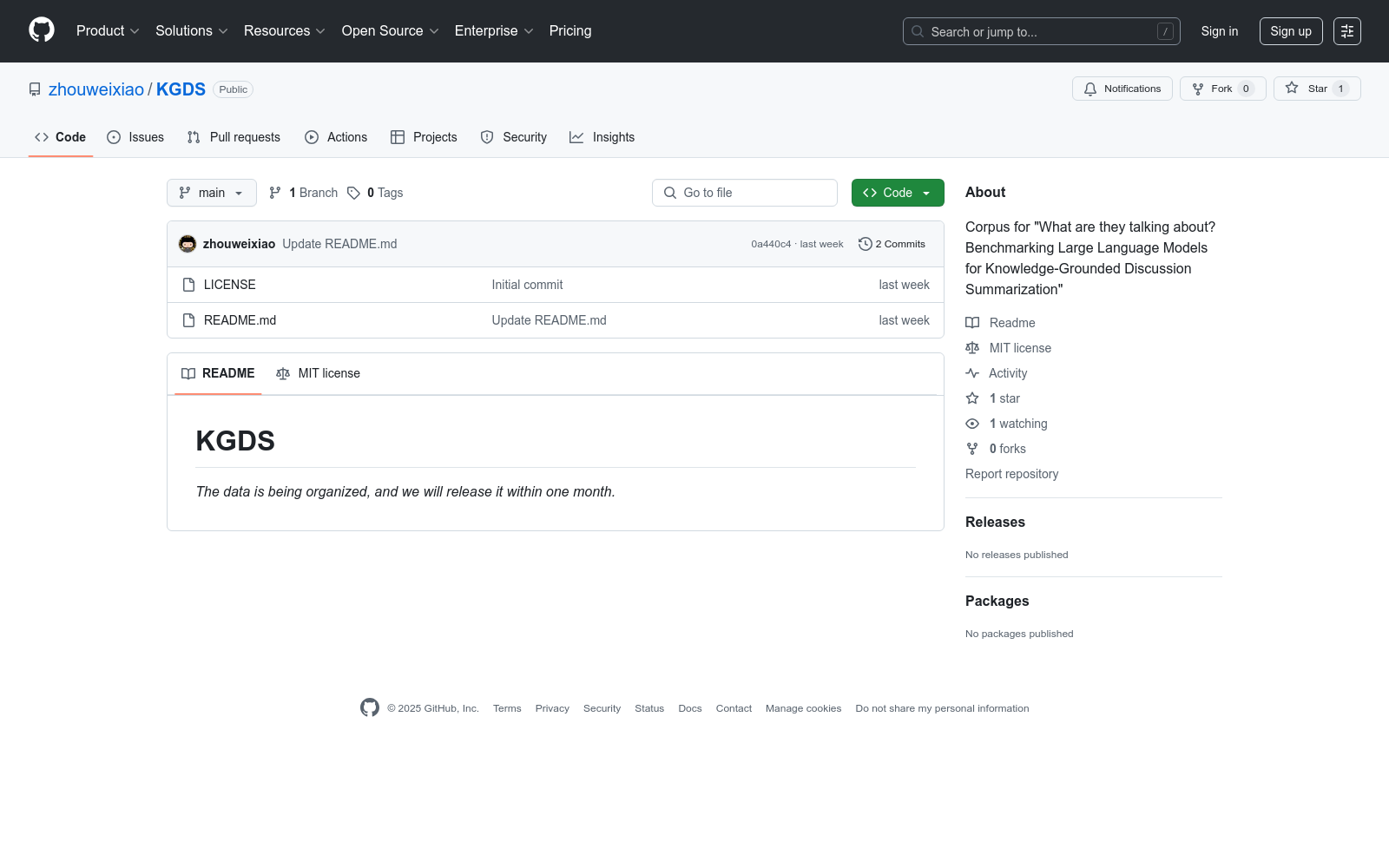The height and width of the screenshot is (868, 1389).
Task: Focus the Search or jump to field
Action: pyautogui.click(x=1042, y=31)
